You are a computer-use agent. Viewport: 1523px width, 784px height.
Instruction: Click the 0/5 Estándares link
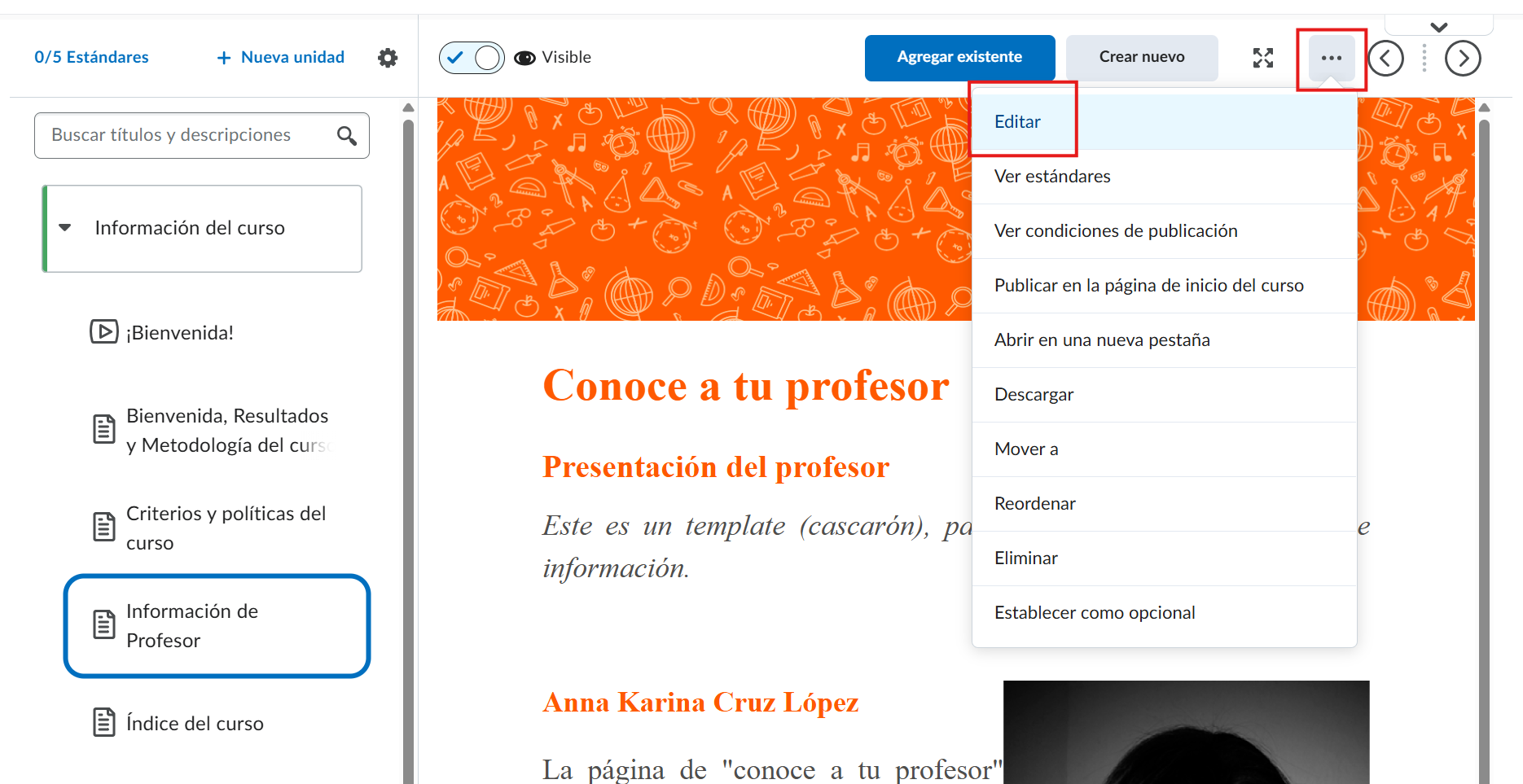91,58
